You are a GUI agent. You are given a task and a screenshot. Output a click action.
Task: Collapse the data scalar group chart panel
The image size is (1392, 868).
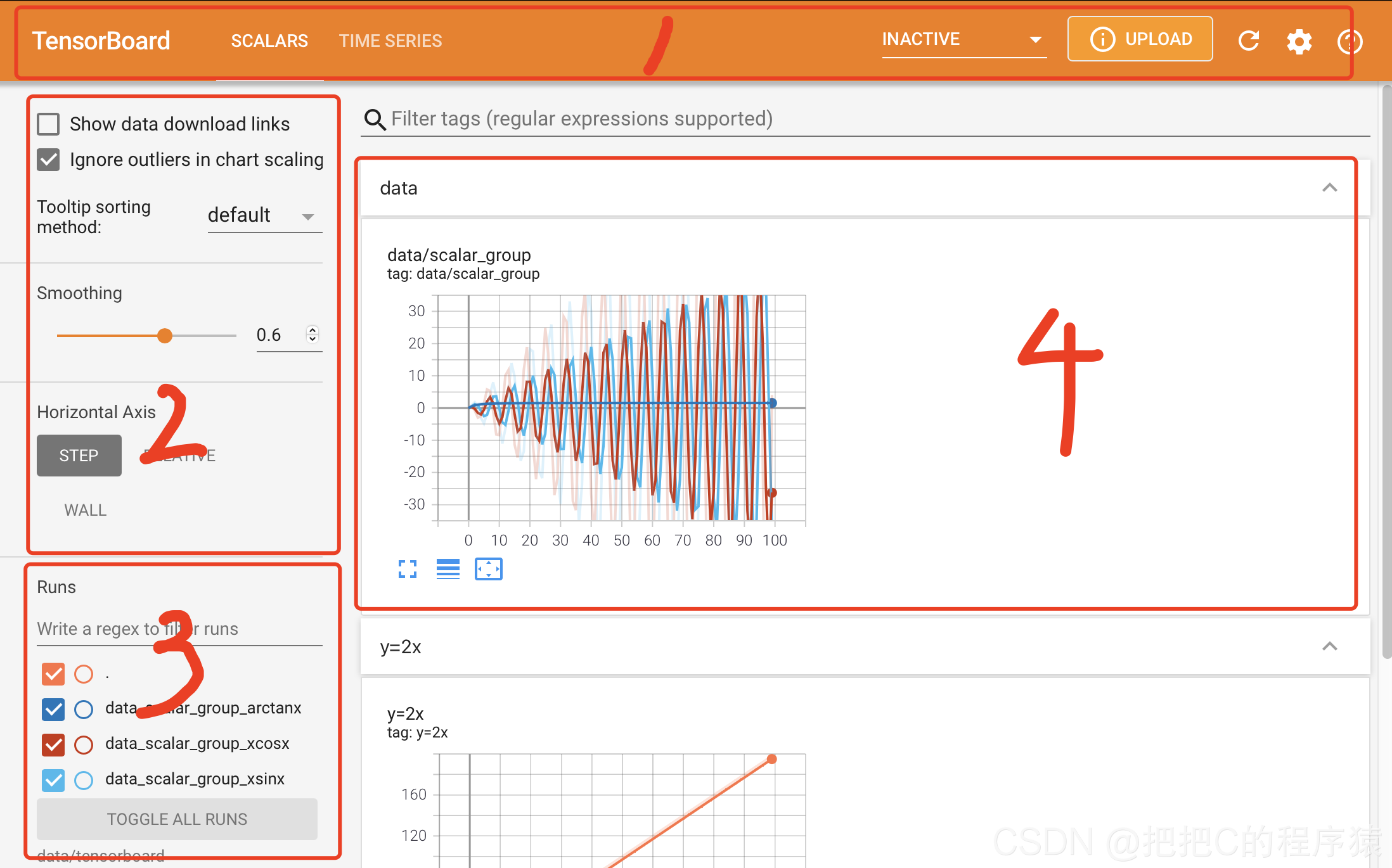pos(1330,187)
